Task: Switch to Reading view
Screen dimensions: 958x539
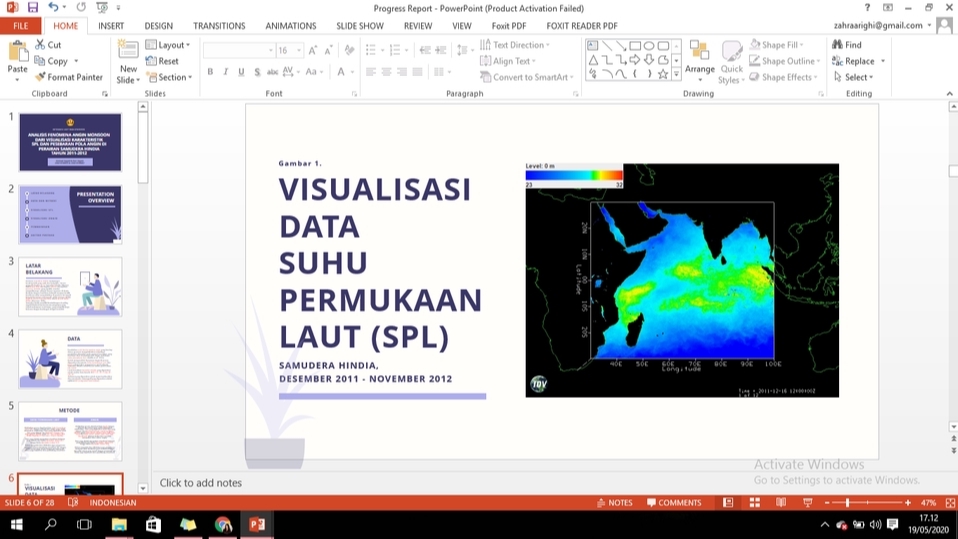Action: (781, 502)
